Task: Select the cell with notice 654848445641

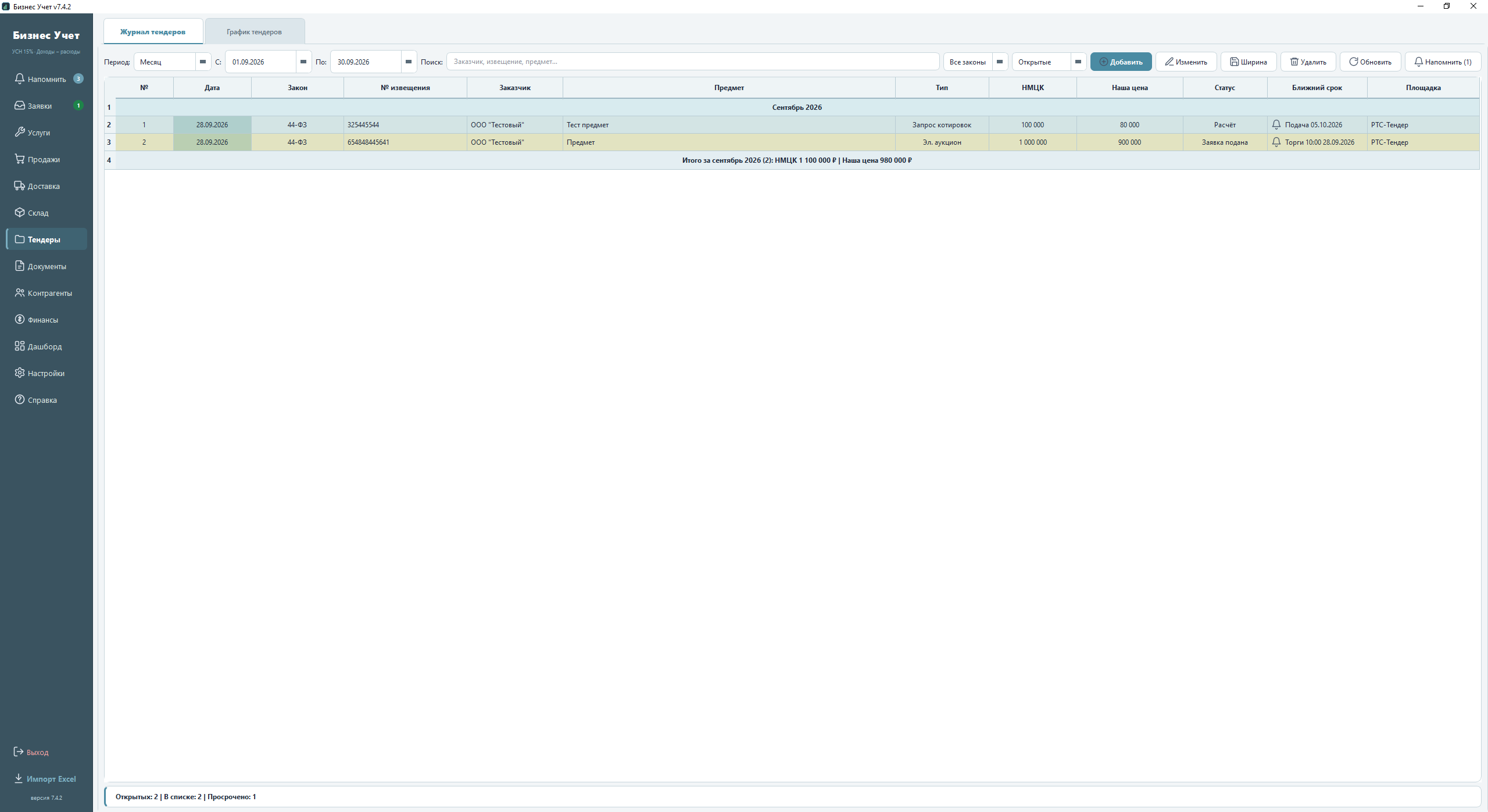Action: 405,142
